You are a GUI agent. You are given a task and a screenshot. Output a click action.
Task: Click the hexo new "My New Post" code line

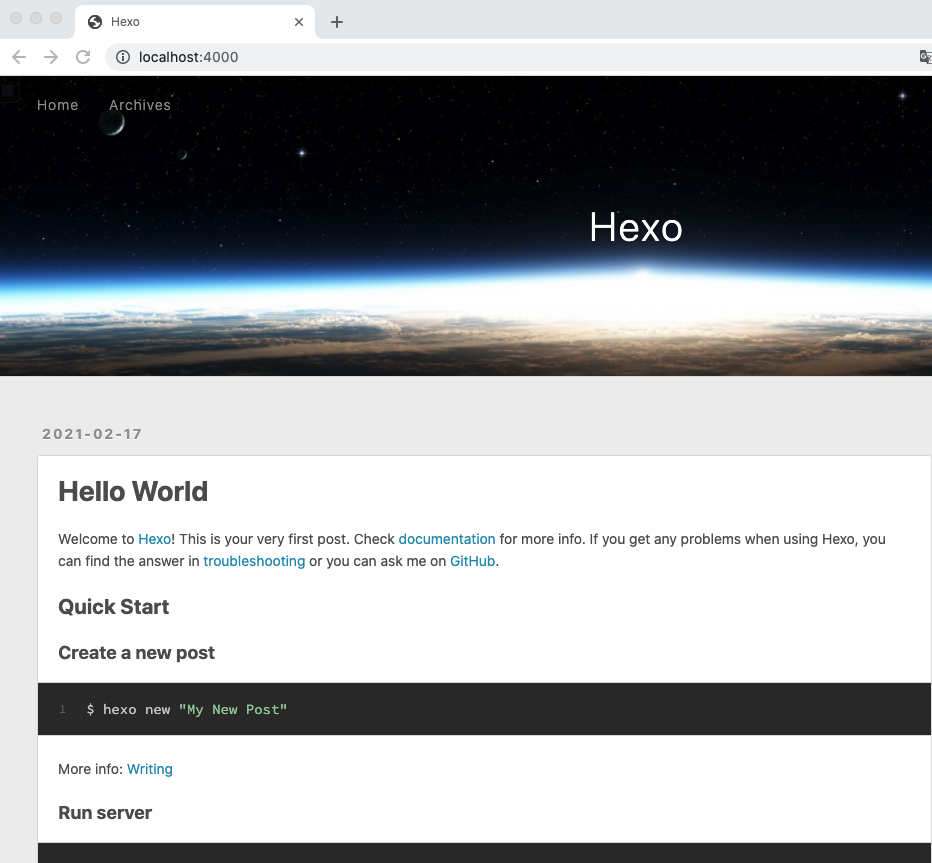[x=187, y=710]
